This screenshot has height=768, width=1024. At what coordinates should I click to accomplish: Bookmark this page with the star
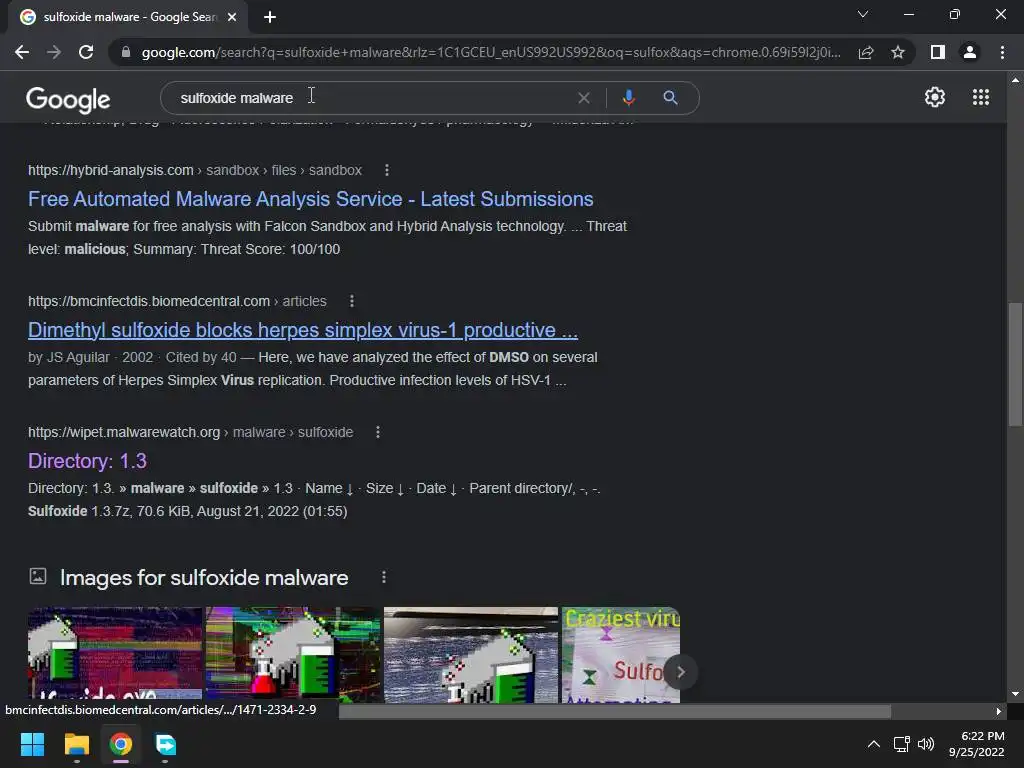[x=898, y=52]
